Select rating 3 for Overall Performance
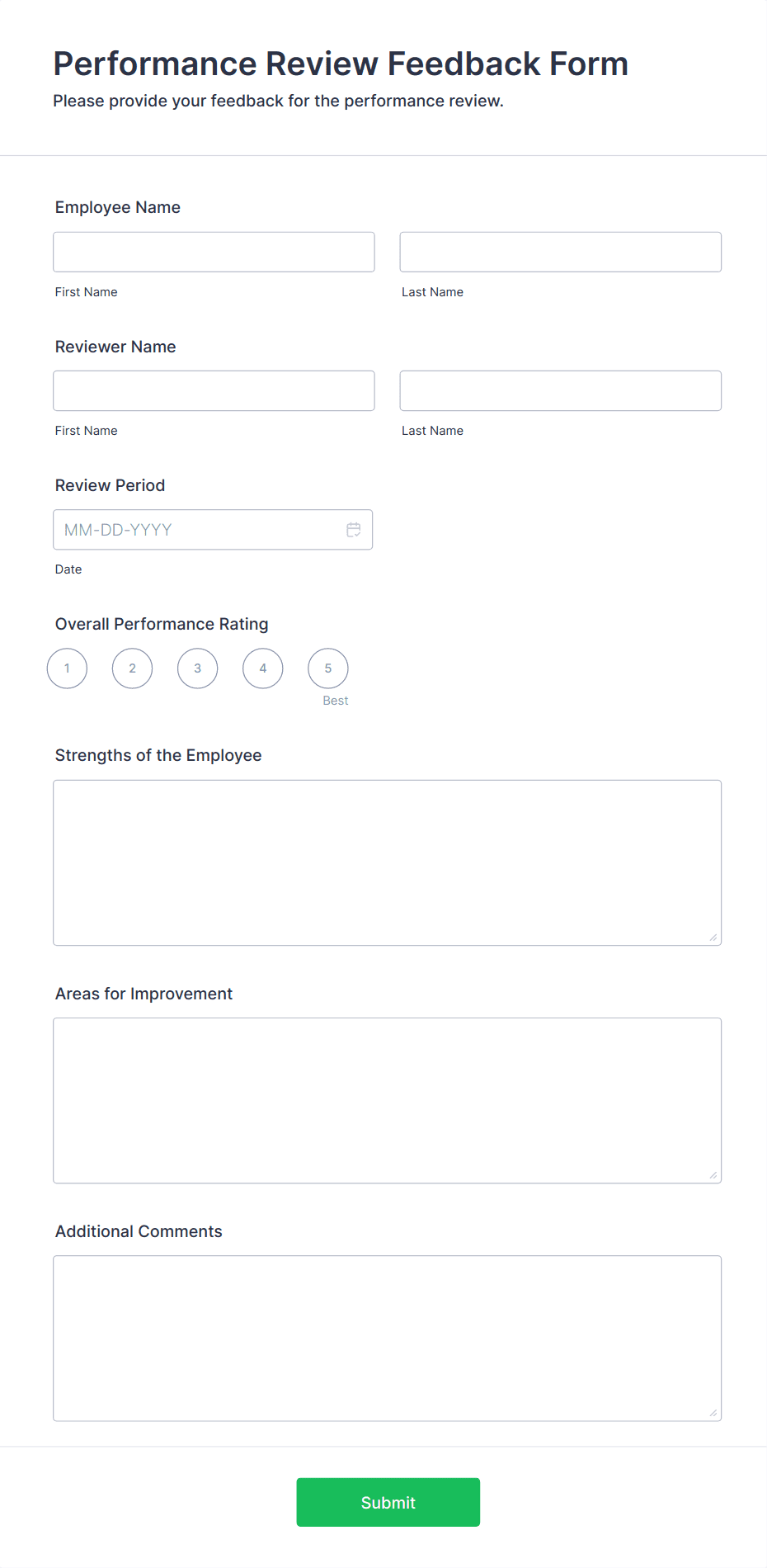The image size is (767, 1568). (197, 668)
